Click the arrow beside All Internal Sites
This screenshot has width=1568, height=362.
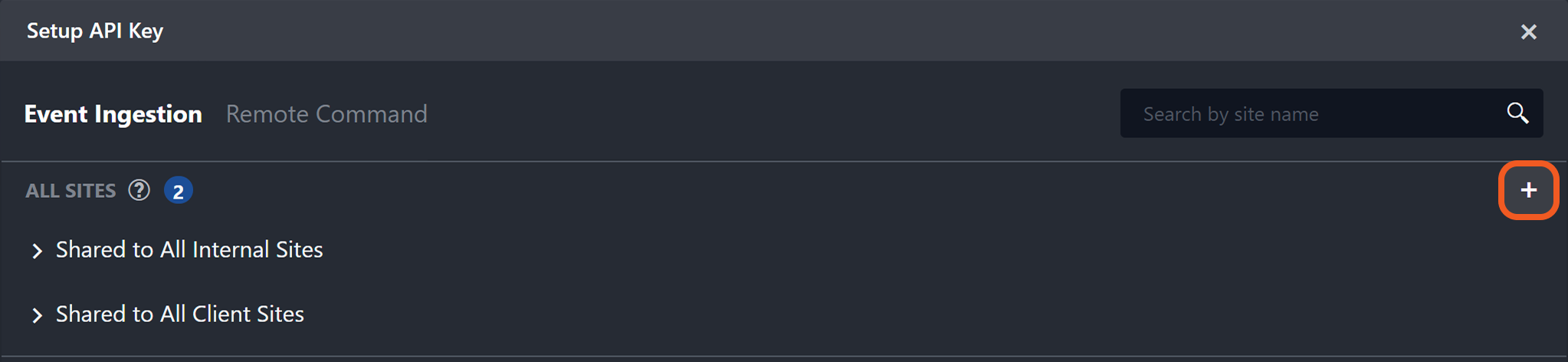(x=37, y=251)
